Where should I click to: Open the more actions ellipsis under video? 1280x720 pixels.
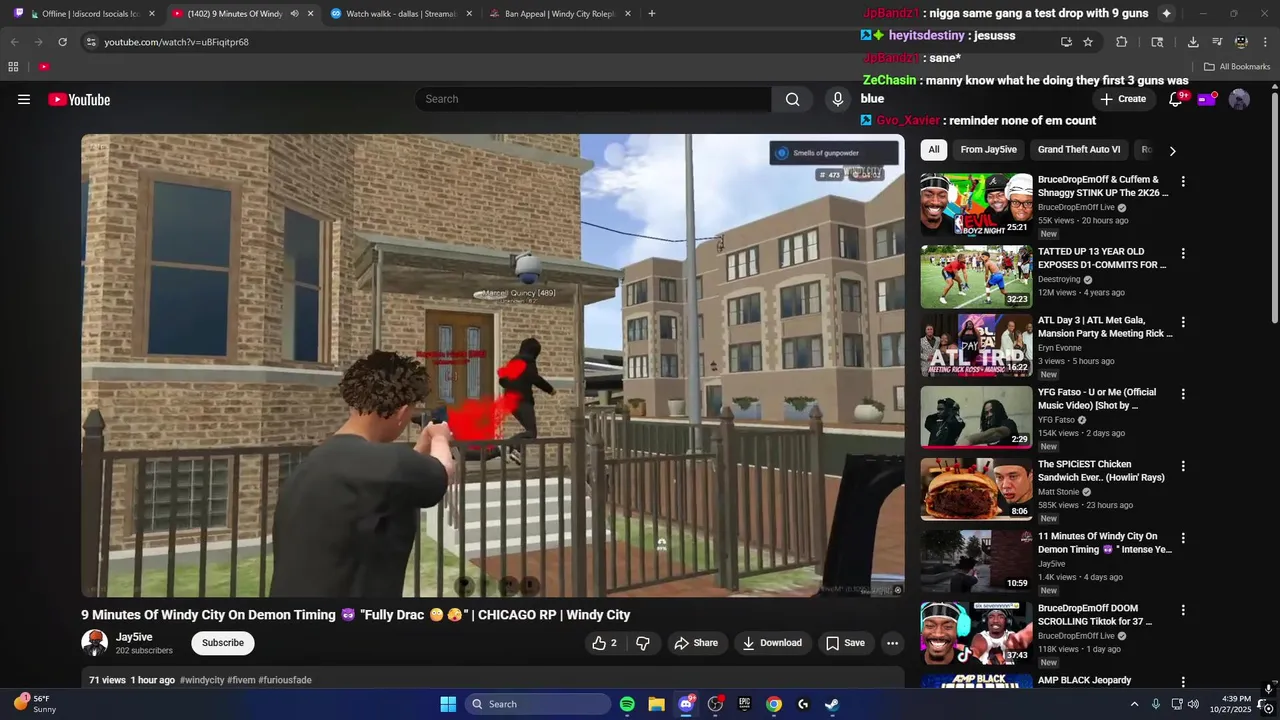893,643
